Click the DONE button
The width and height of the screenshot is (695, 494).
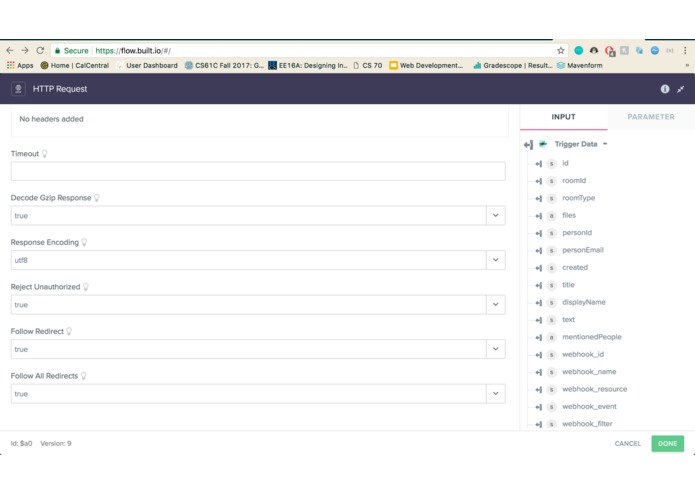pyautogui.click(x=668, y=443)
